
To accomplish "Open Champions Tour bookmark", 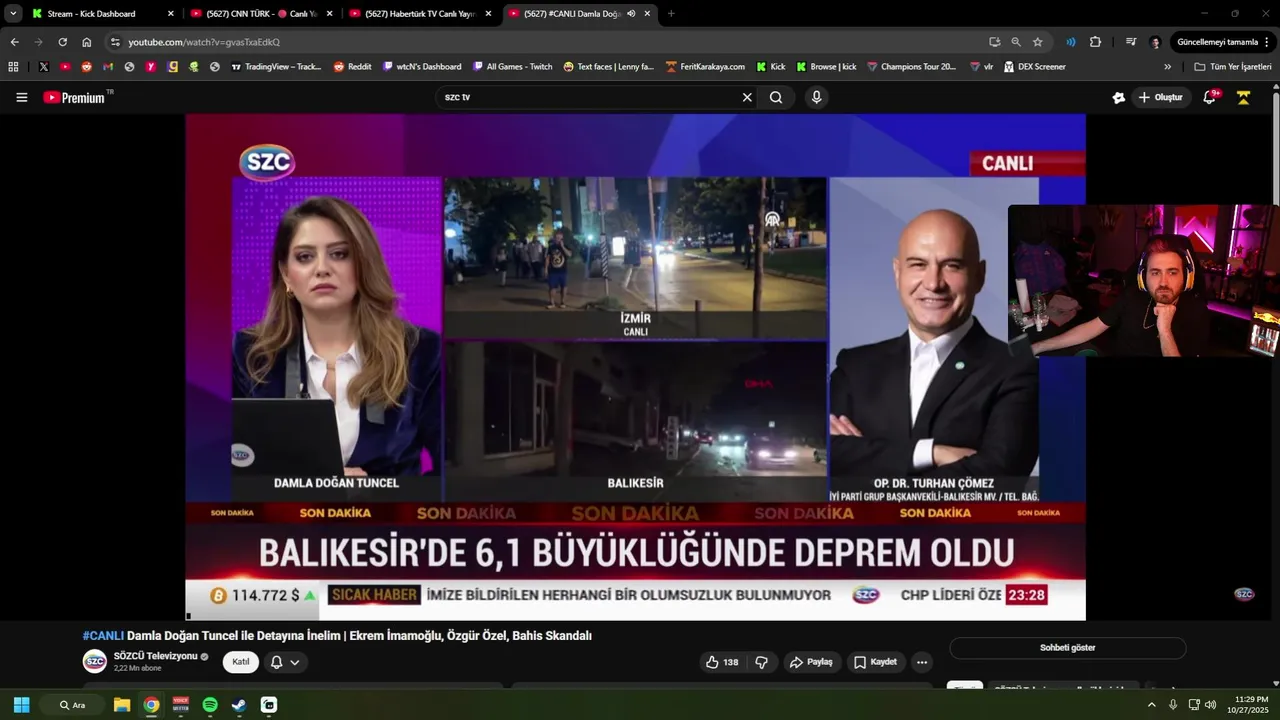I will [x=912, y=67].
